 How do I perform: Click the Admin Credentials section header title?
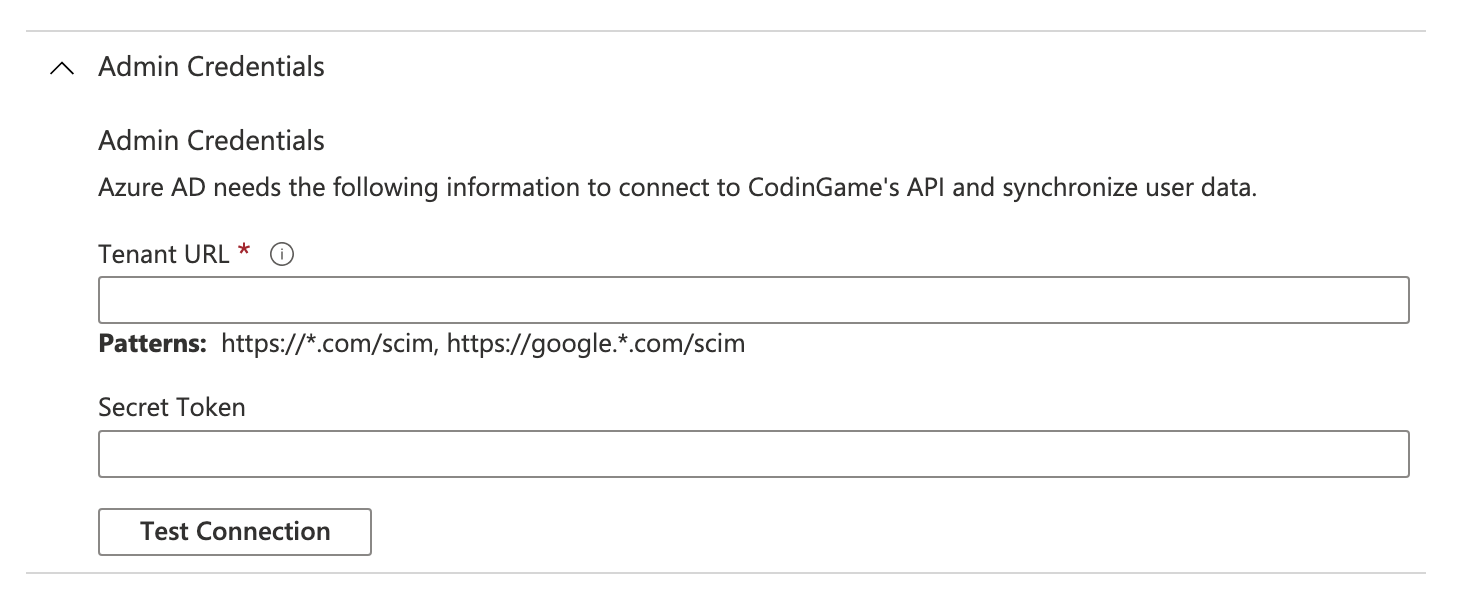pos(211,67)
